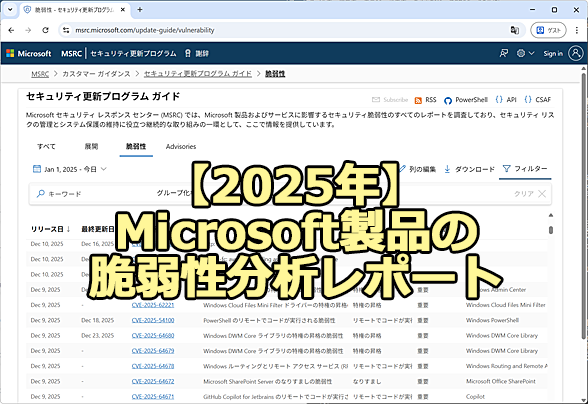Click 'Windows PowerShell' product cell
The width and height of the screenshot is (588, 404).
492,320
